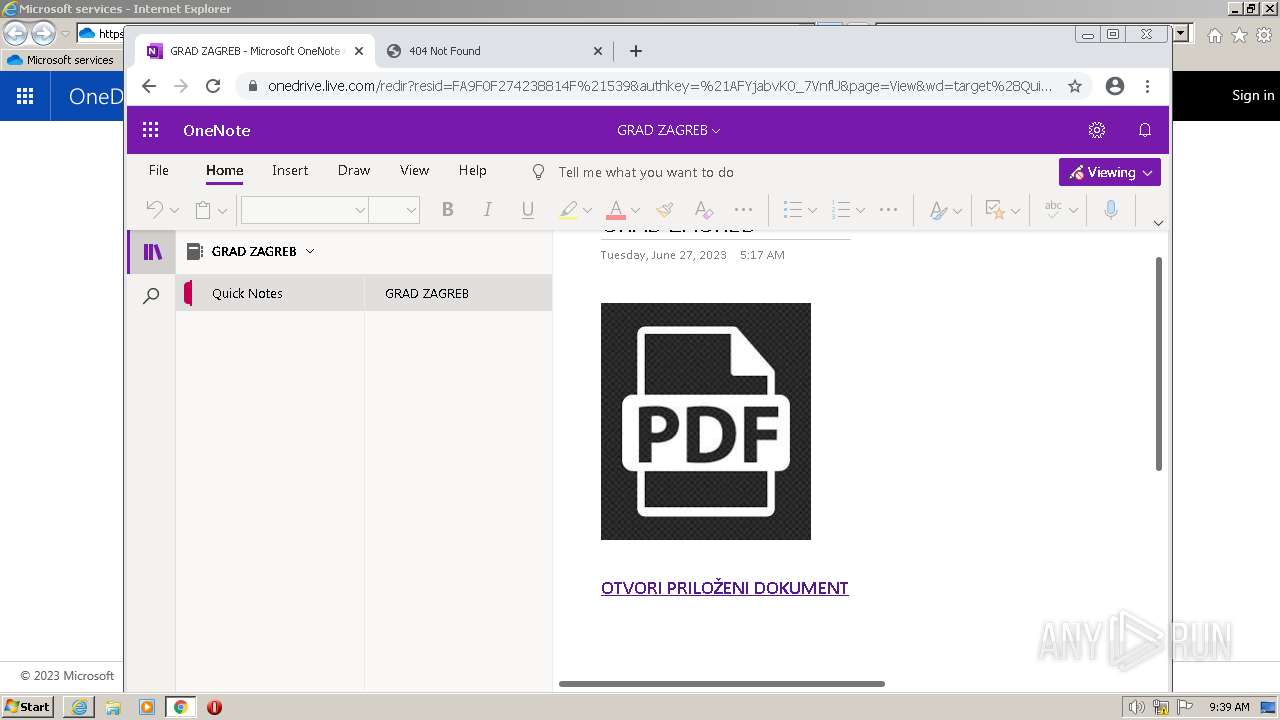Expand the tags dropdown arrow
Screen dimensions: 1280x720
tap(1015, 211)
